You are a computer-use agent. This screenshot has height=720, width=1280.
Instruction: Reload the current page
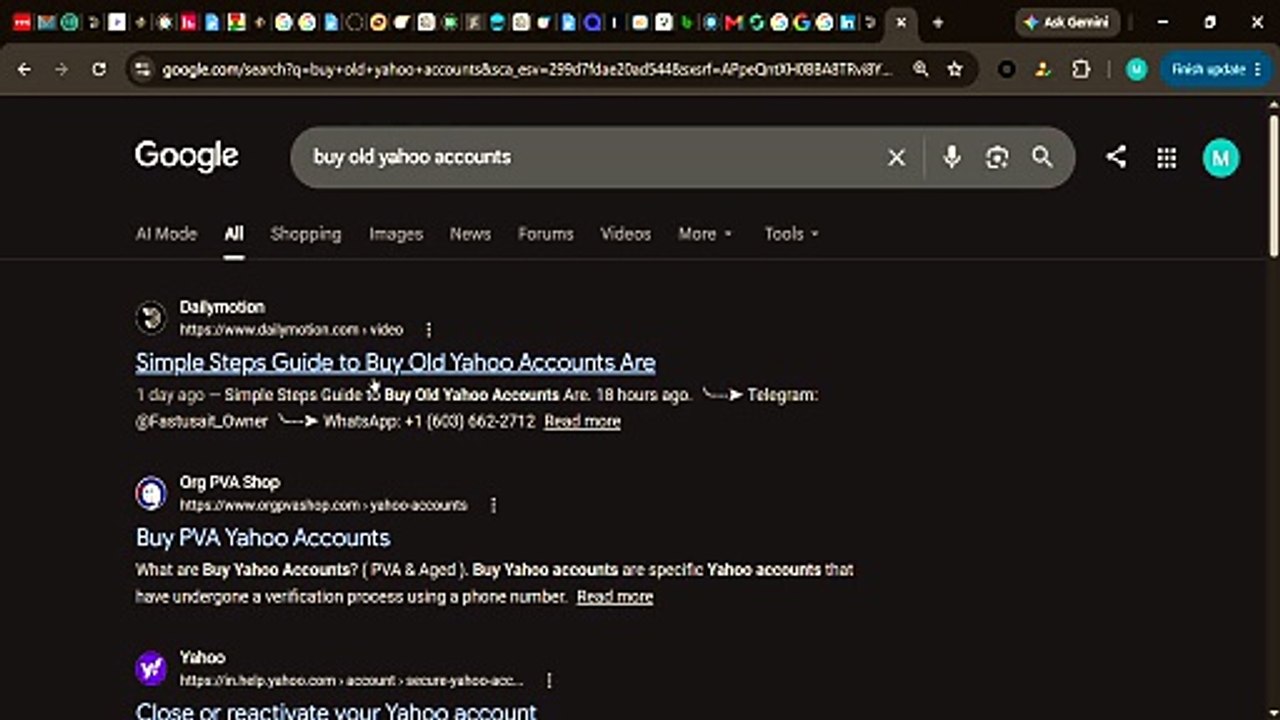coord(99,69)
